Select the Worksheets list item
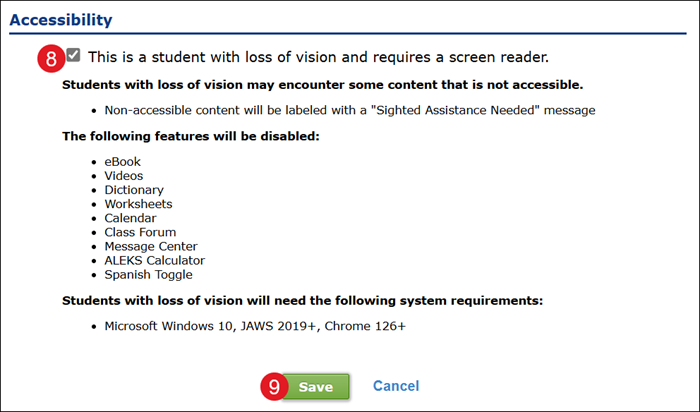700x412 pixels. point(138,203)
